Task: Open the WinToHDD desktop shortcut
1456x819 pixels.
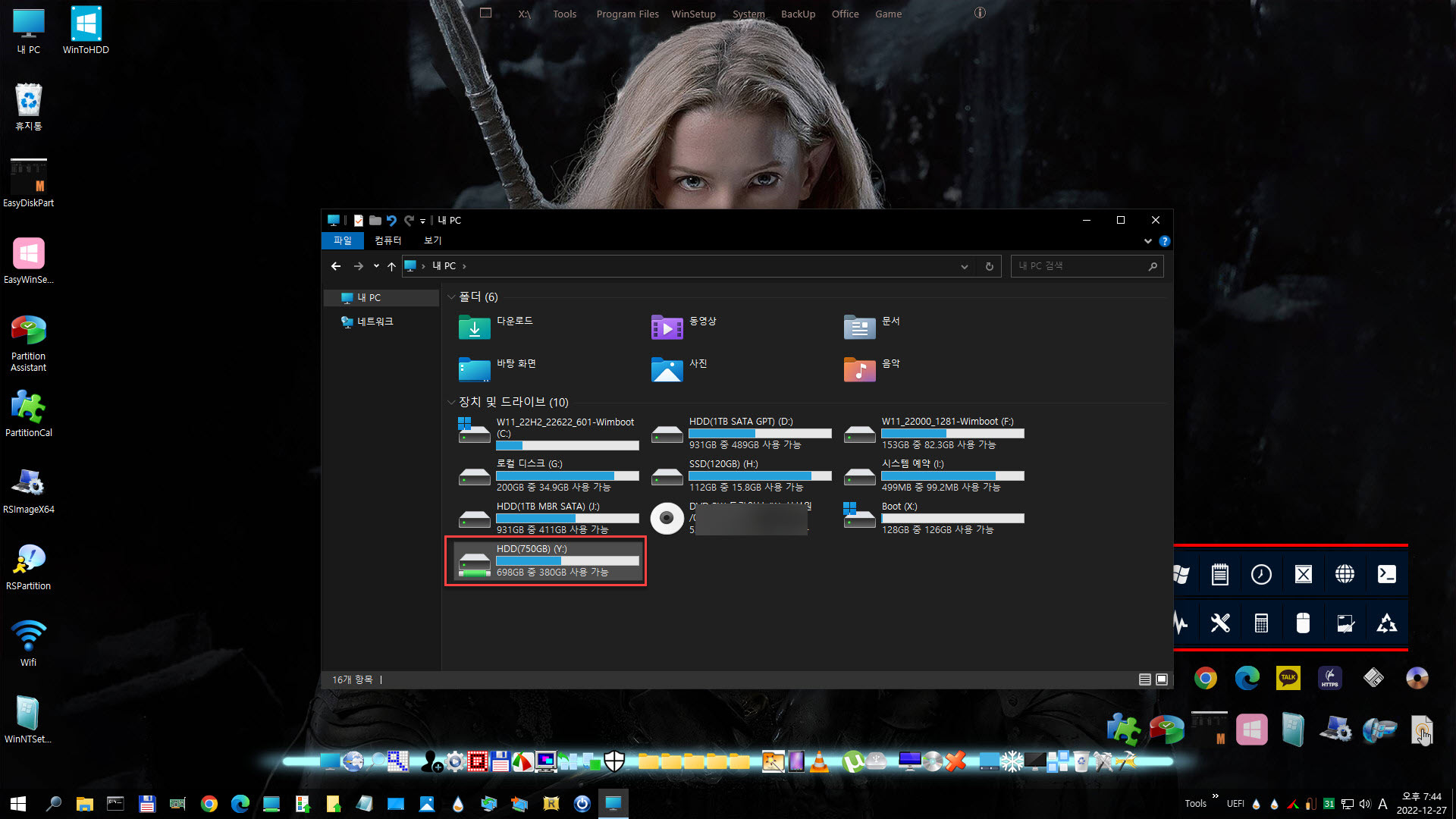Action: pyautogui.click(x=86, y=31)
